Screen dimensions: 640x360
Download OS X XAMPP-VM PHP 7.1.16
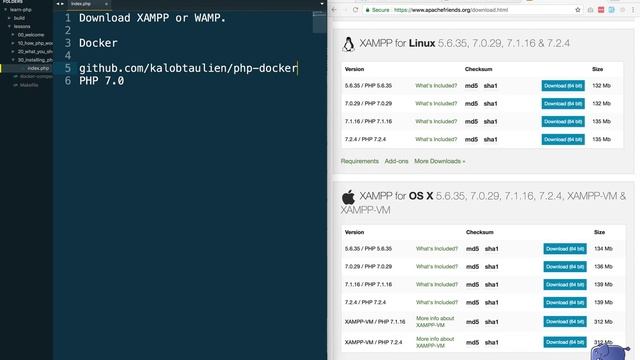(x=565, y=322)
